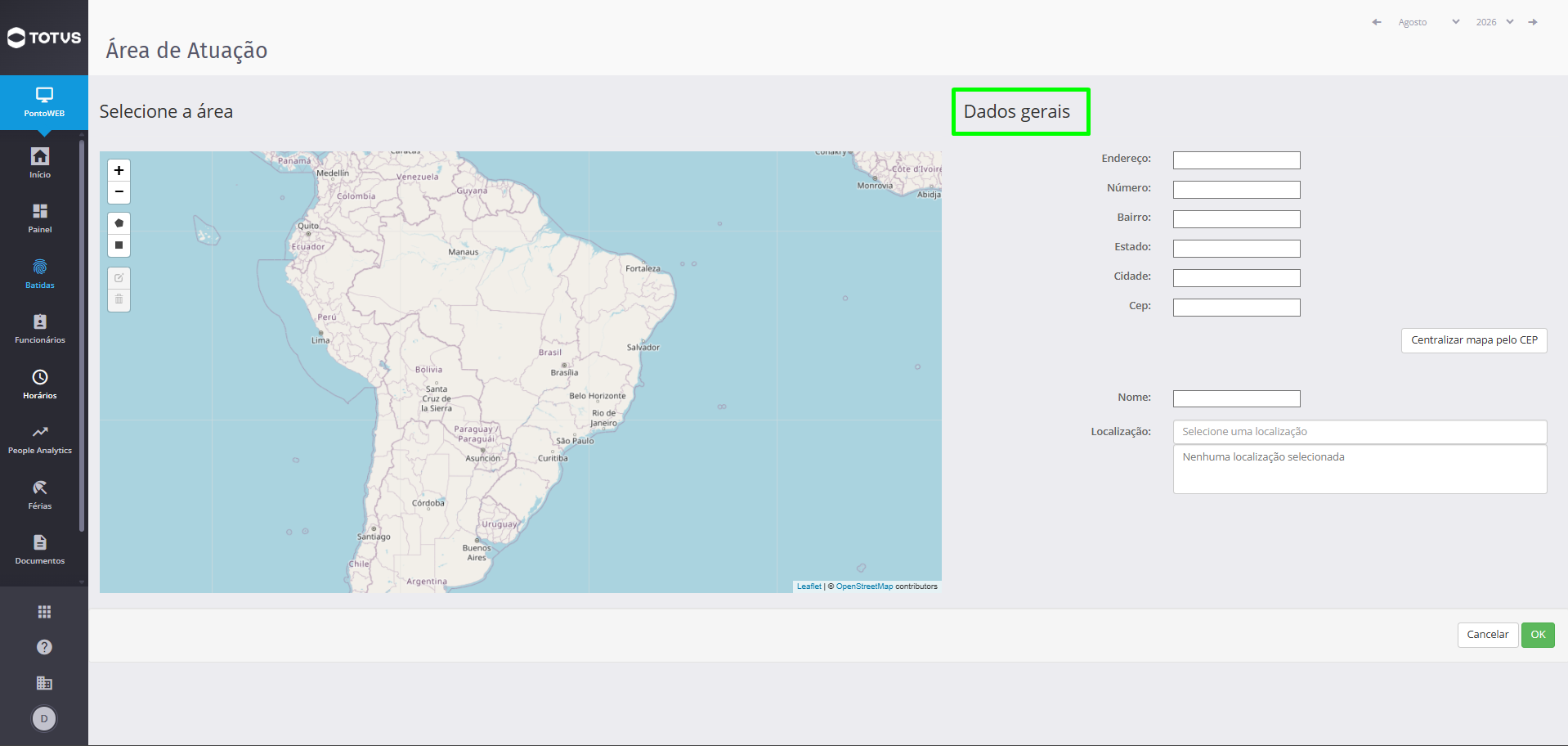The height and width of the screenshot is (746, 1568).
Task: Click the Estado input field
Action: coord(1236,249)
